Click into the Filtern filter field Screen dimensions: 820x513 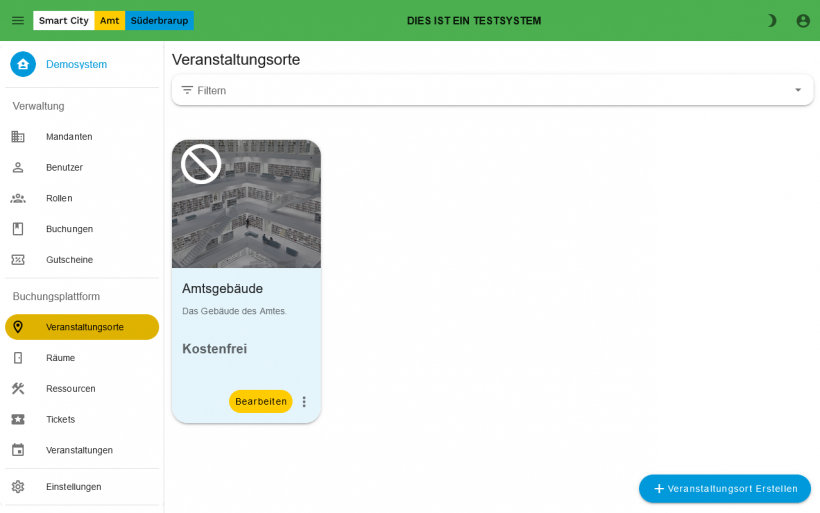pos(480,90)
